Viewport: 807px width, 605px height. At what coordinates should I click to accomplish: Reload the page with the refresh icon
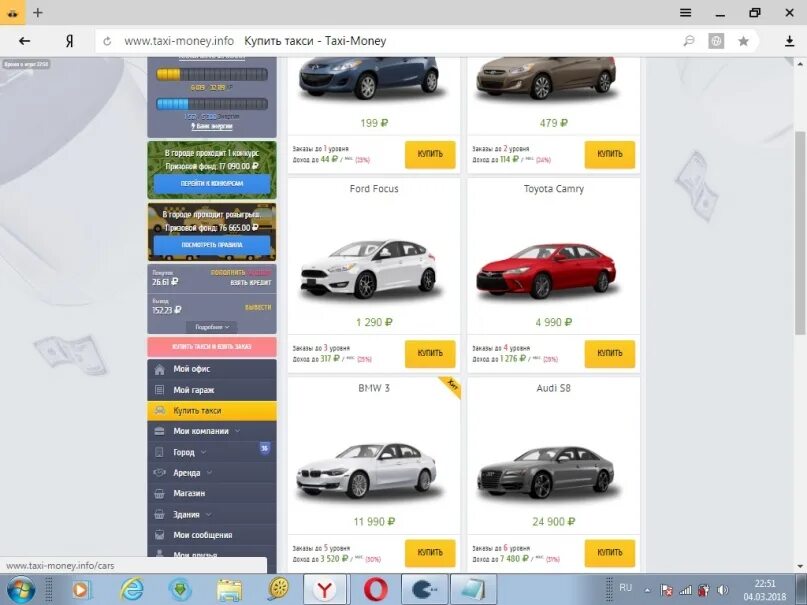[107, 41]
